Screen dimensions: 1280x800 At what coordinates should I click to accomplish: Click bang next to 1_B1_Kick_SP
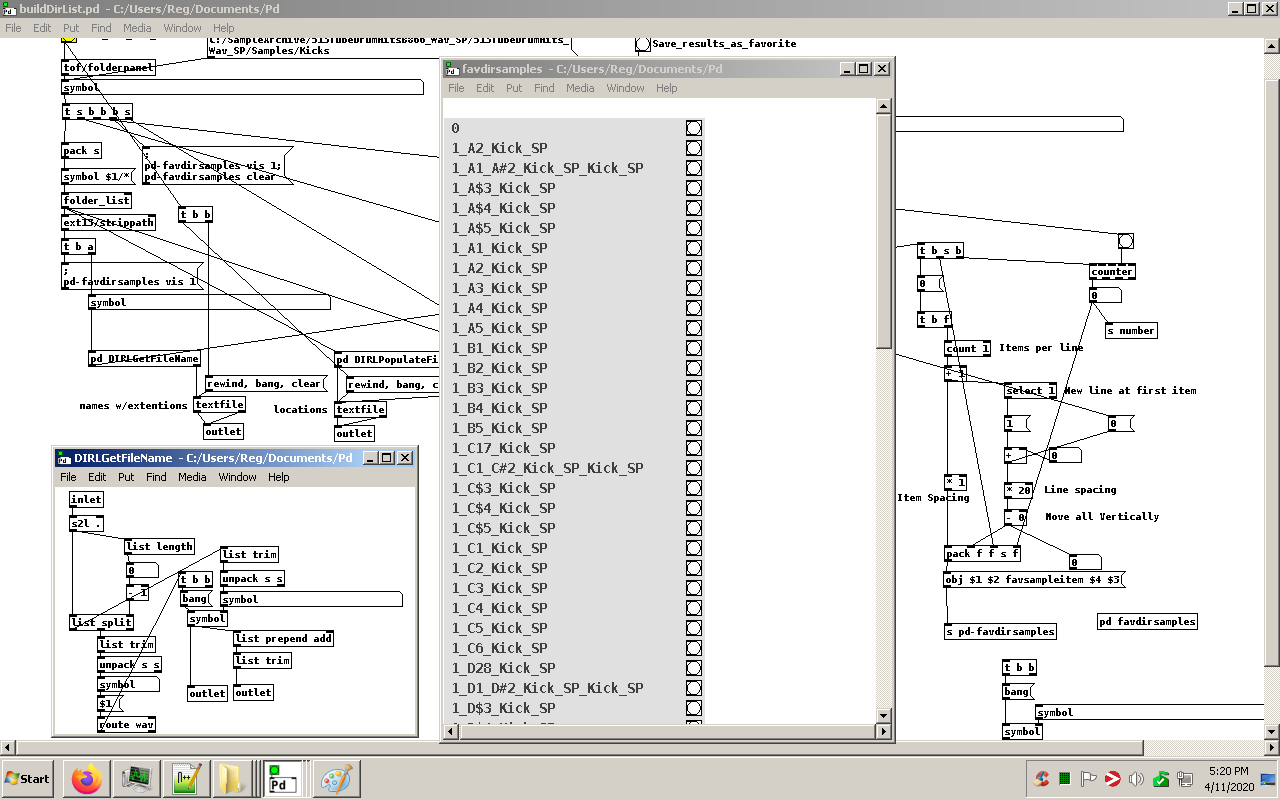(694, 348)
